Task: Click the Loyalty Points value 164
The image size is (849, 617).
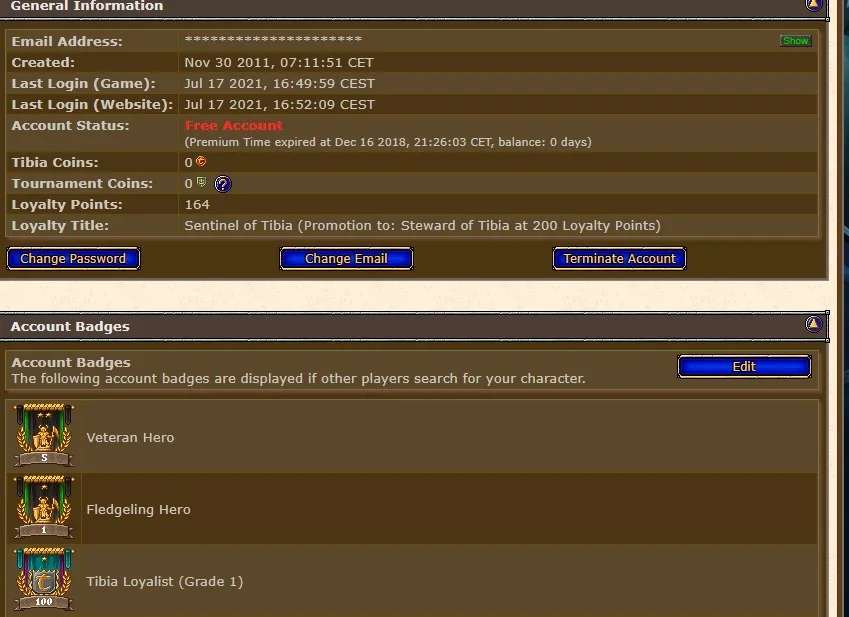Action: 197,205
